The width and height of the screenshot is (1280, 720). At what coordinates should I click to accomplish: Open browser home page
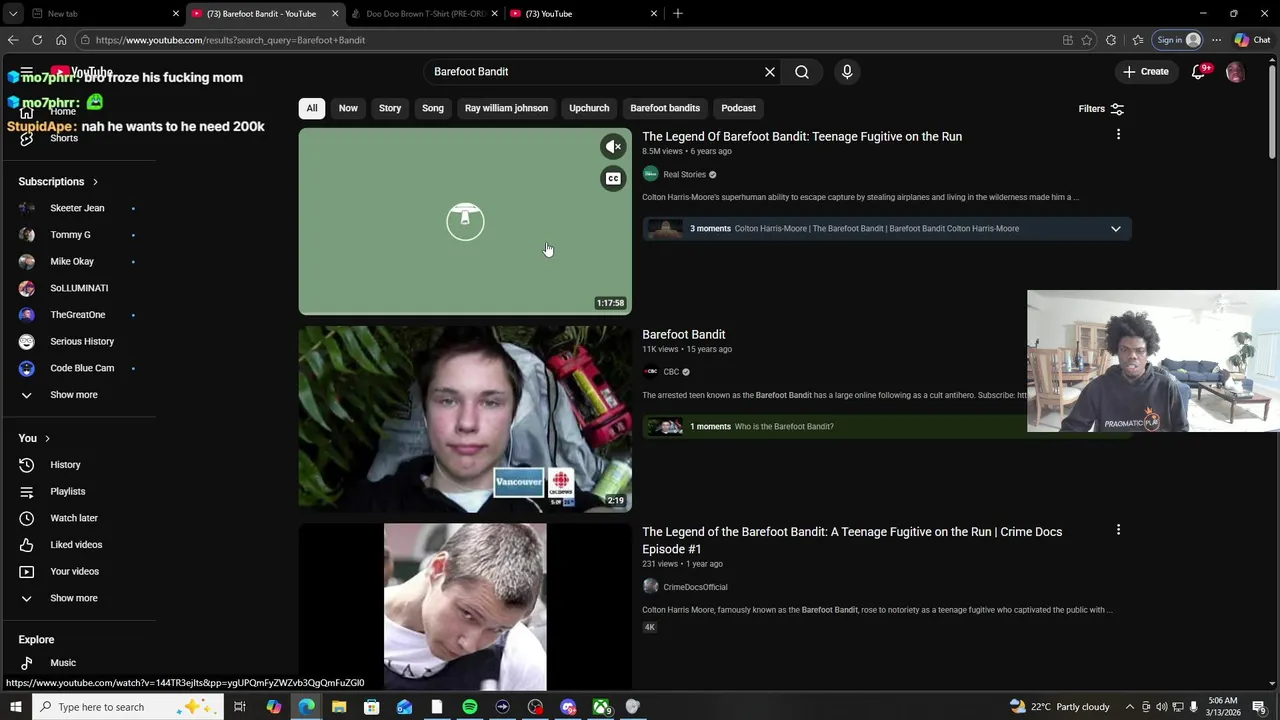point(61,40)
